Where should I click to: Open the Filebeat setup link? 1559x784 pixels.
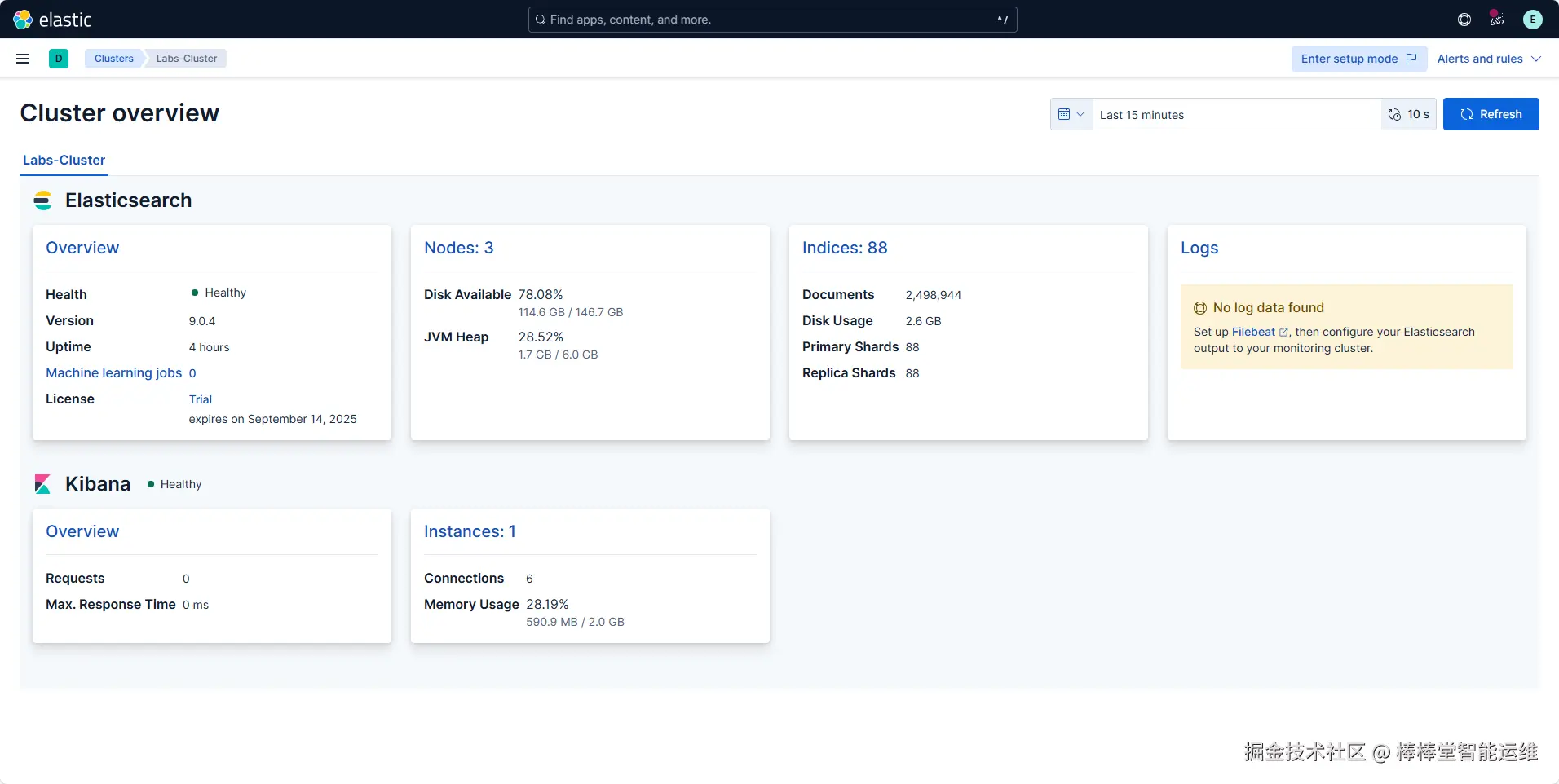click(1253, 333)
